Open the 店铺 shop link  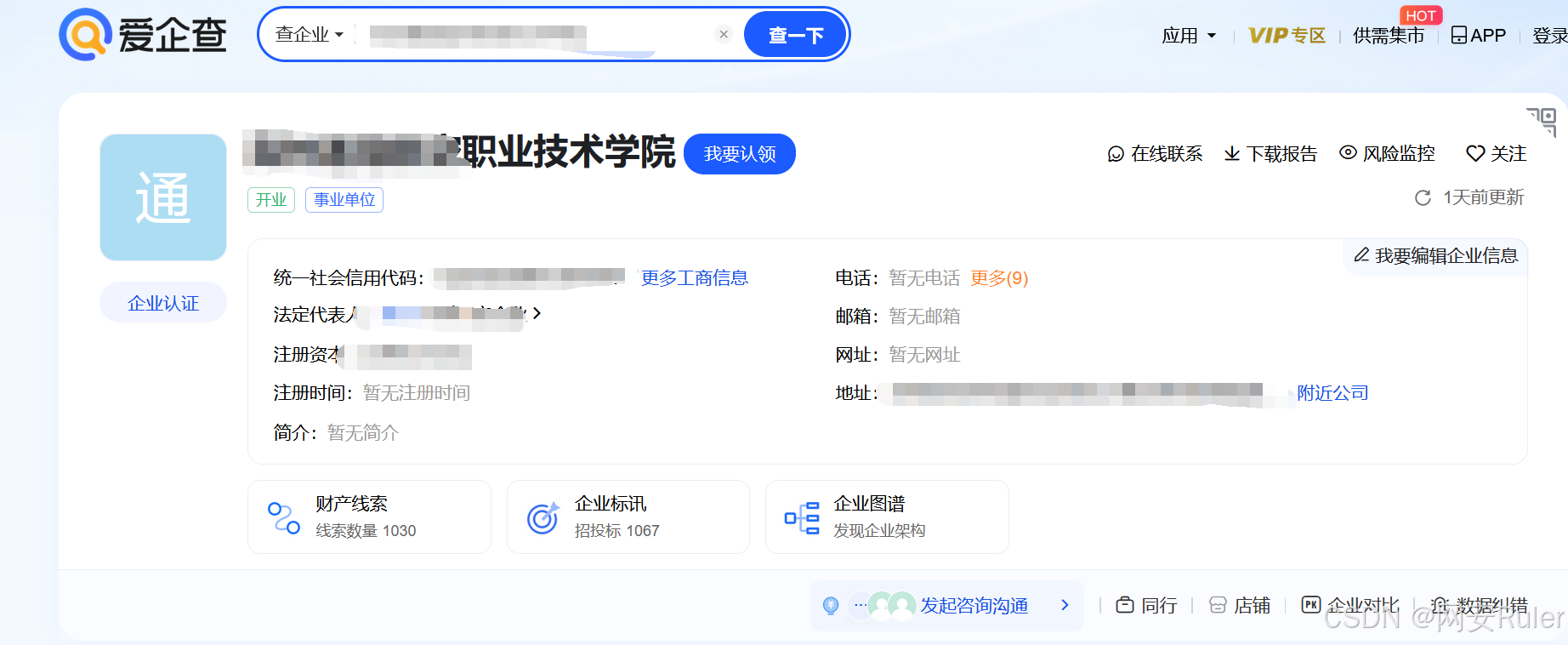[1240, 605]
